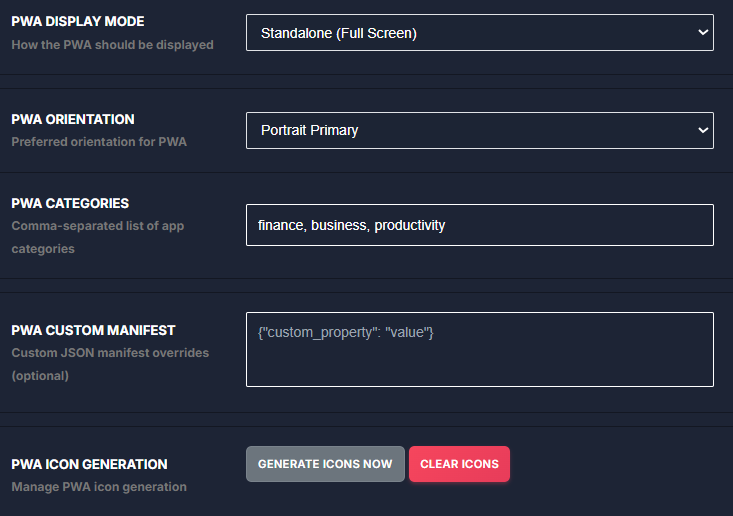
Task: Click the PWA Custom Manifest label
Action: 93,330
